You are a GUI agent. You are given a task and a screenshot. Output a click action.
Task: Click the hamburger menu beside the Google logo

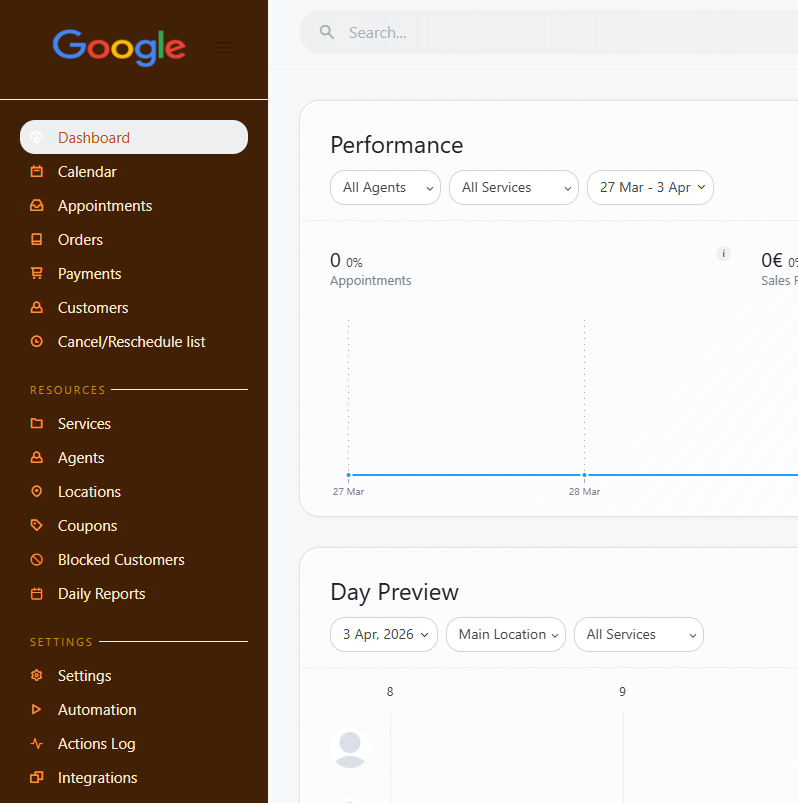222,48
